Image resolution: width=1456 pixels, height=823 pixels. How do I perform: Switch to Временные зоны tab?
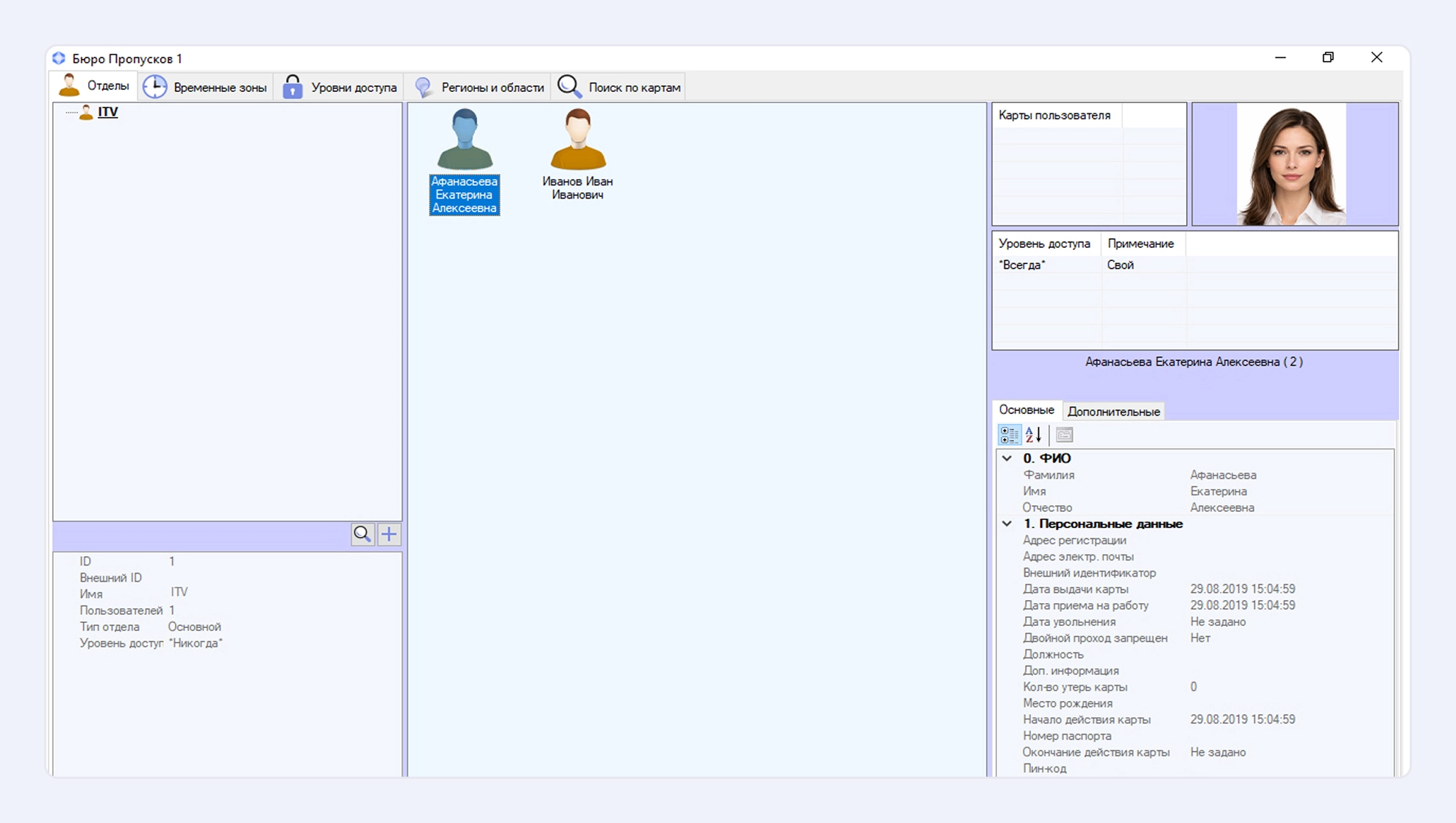click(205, 87)
